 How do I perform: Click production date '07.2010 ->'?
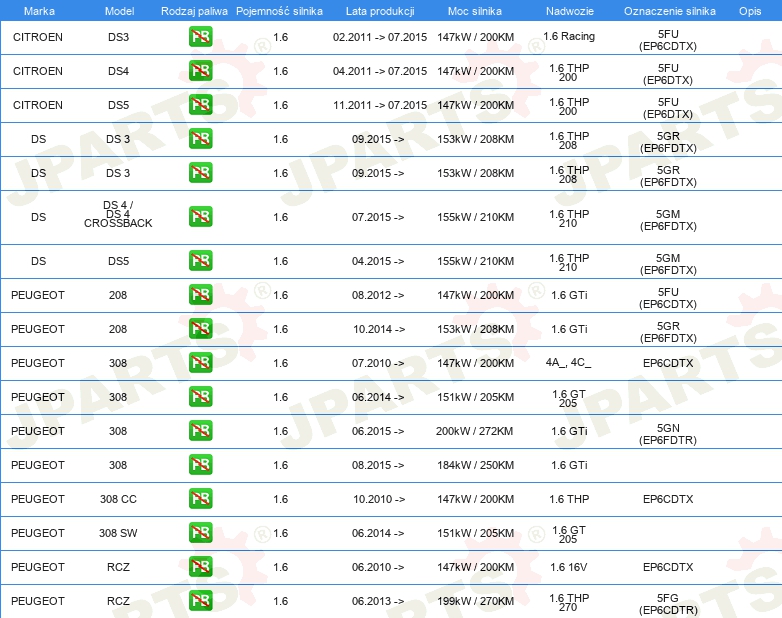point(378,363)
